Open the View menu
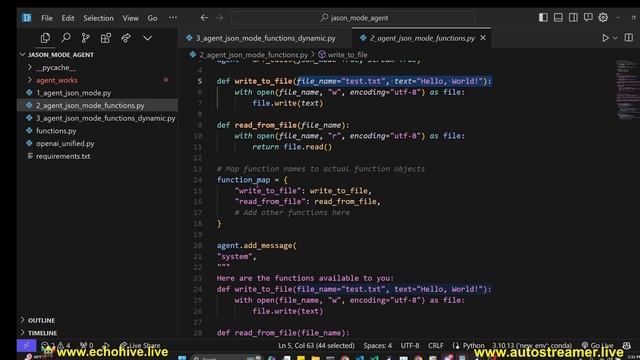The height and width of the screenshot is (360, 640). (x=131, y=18)
